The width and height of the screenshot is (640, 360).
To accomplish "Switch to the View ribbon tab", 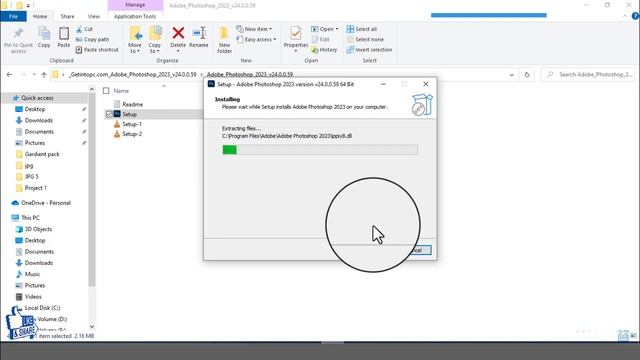I will [x=93, y=16].
